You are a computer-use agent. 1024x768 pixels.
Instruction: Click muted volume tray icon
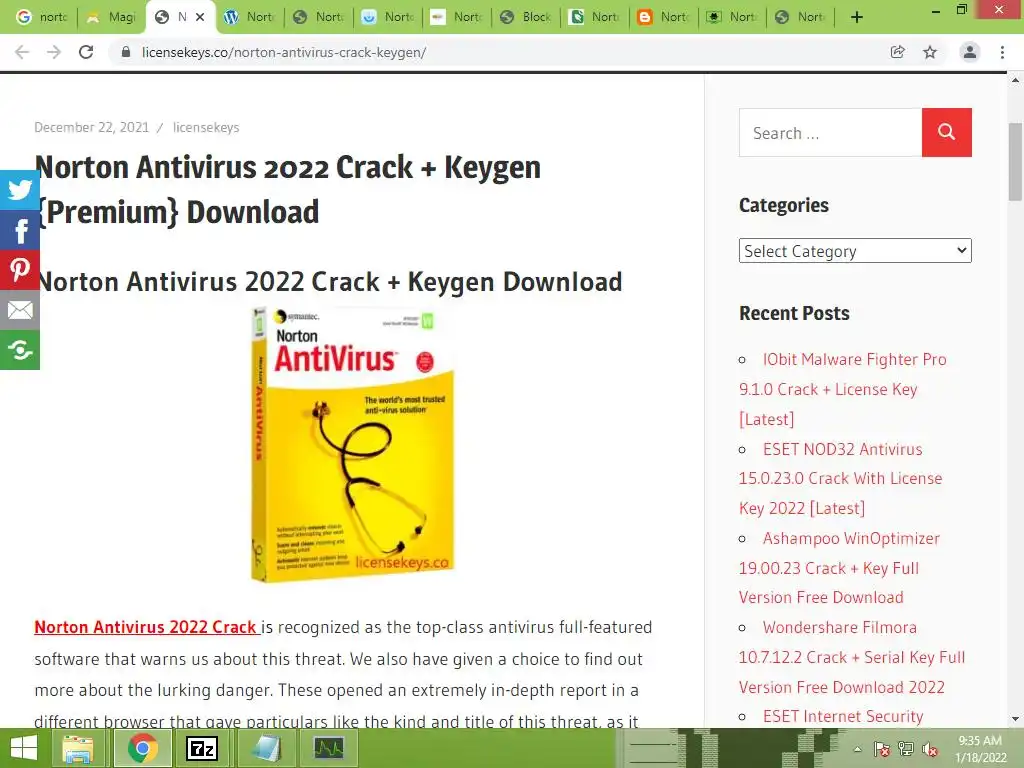coord(930,749)
